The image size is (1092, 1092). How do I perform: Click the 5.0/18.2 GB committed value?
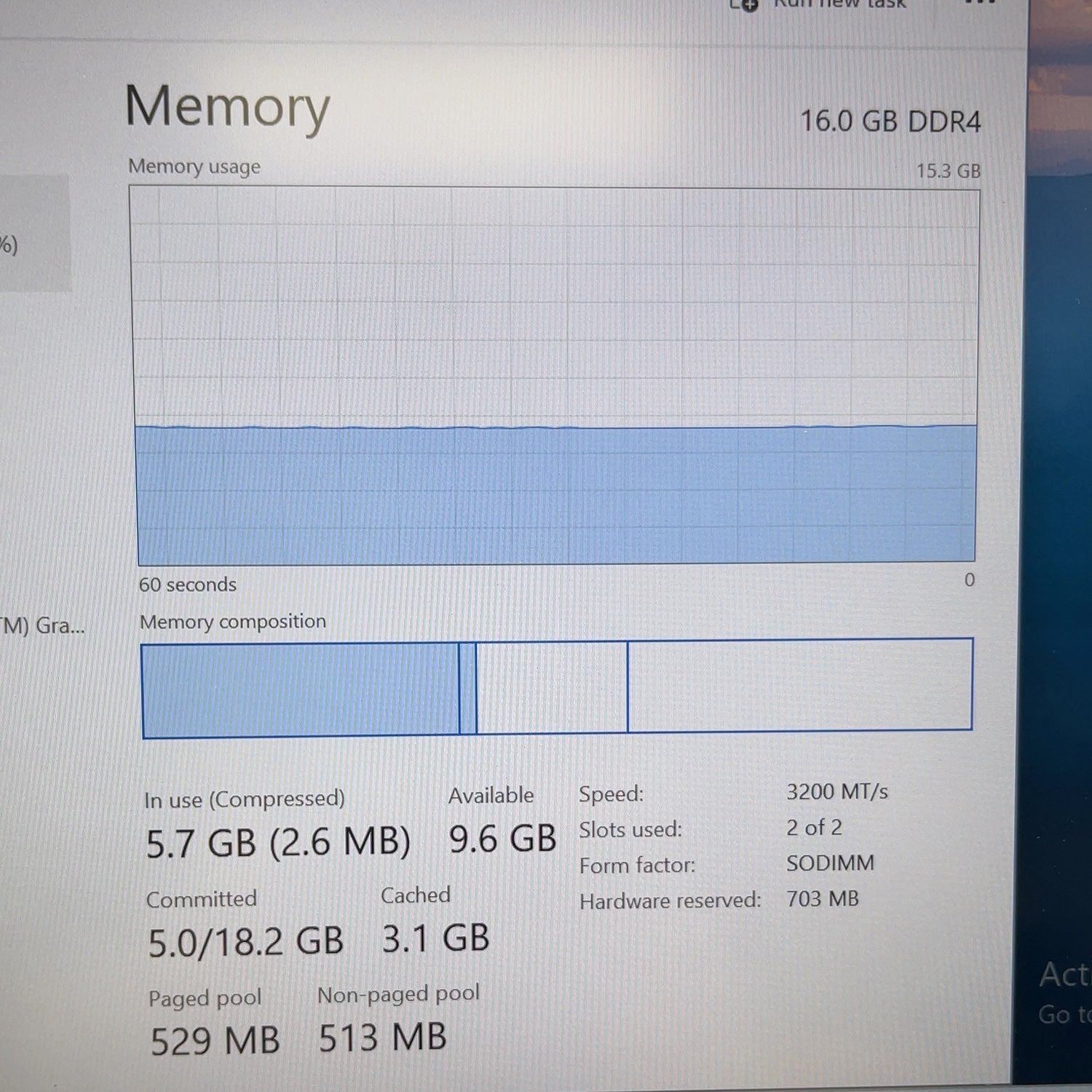point(245,942)
